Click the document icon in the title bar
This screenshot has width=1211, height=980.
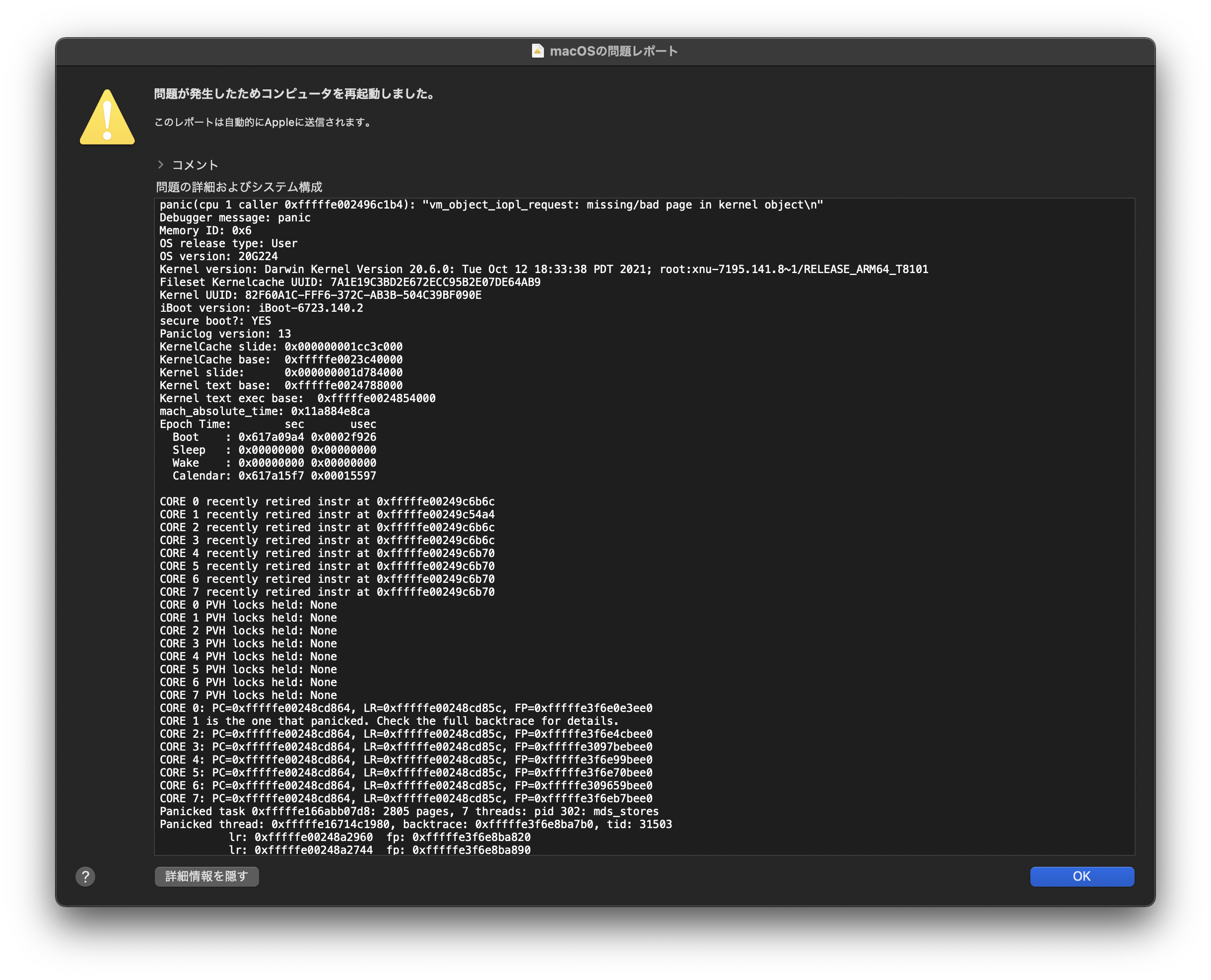(x=538, y=51)
